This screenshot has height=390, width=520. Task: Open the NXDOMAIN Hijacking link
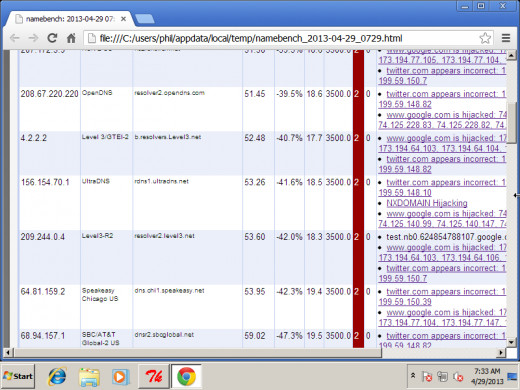[x=427, y=203]
